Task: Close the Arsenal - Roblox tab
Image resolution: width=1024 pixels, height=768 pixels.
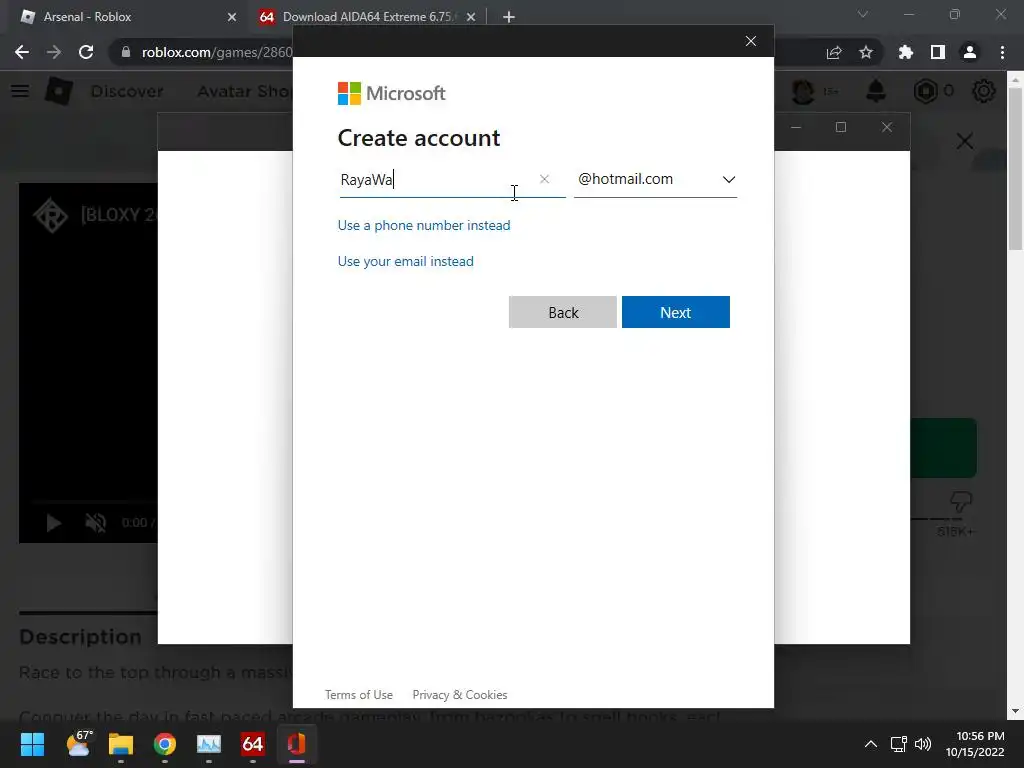Action: coord(232,17)
